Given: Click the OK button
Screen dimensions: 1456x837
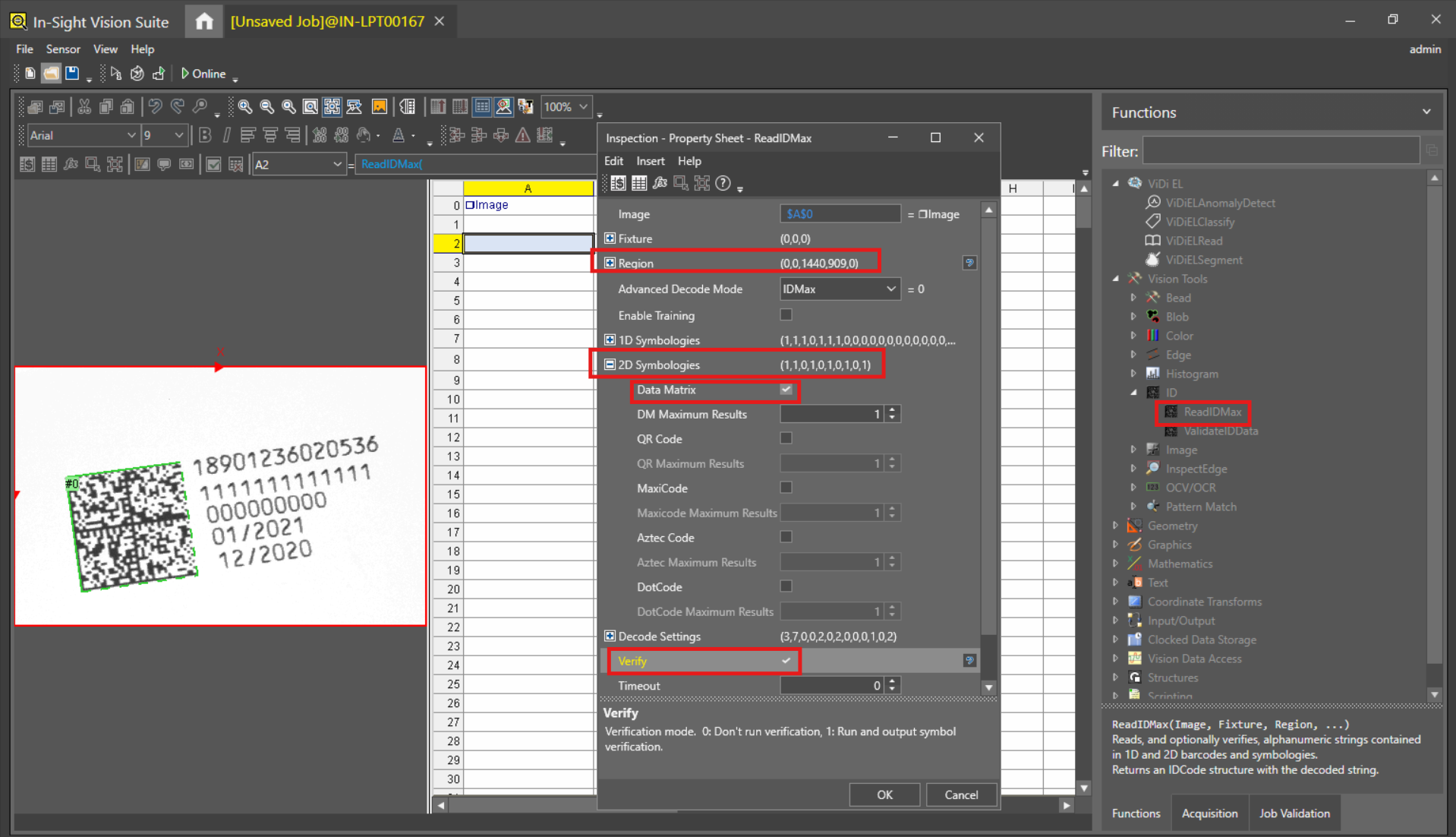Looking at the screenshot, I should pyautogui.click(x=884, y=794).
